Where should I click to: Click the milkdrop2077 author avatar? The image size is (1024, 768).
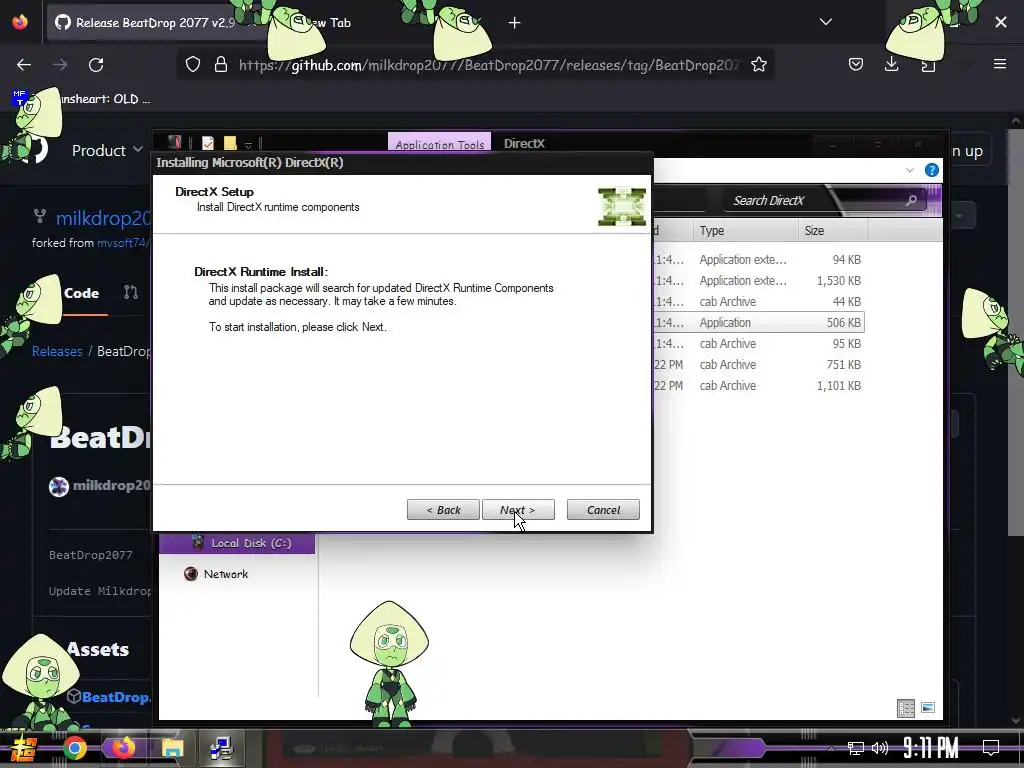[59, 487]
